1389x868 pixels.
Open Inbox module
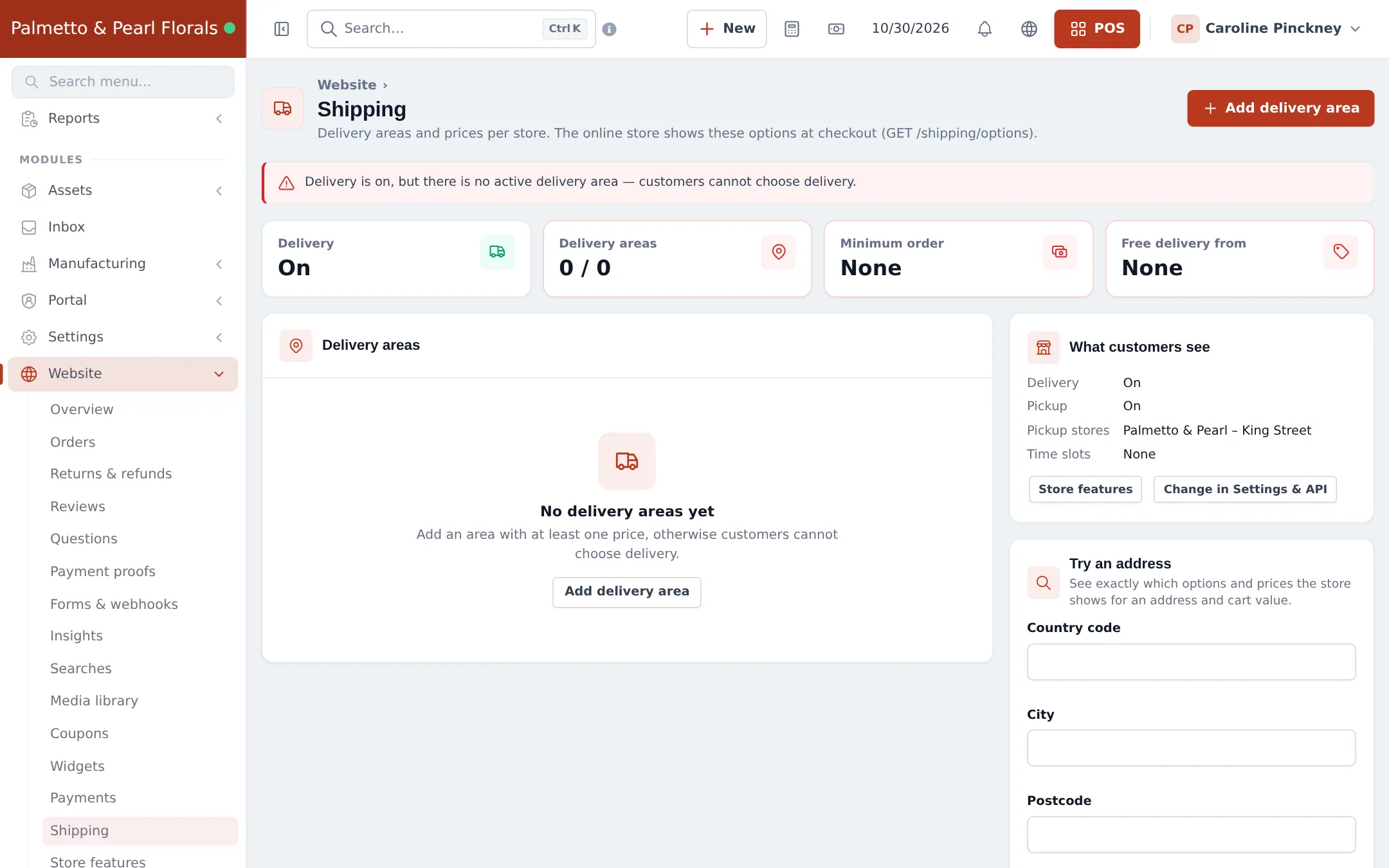[x=123, y=228]
